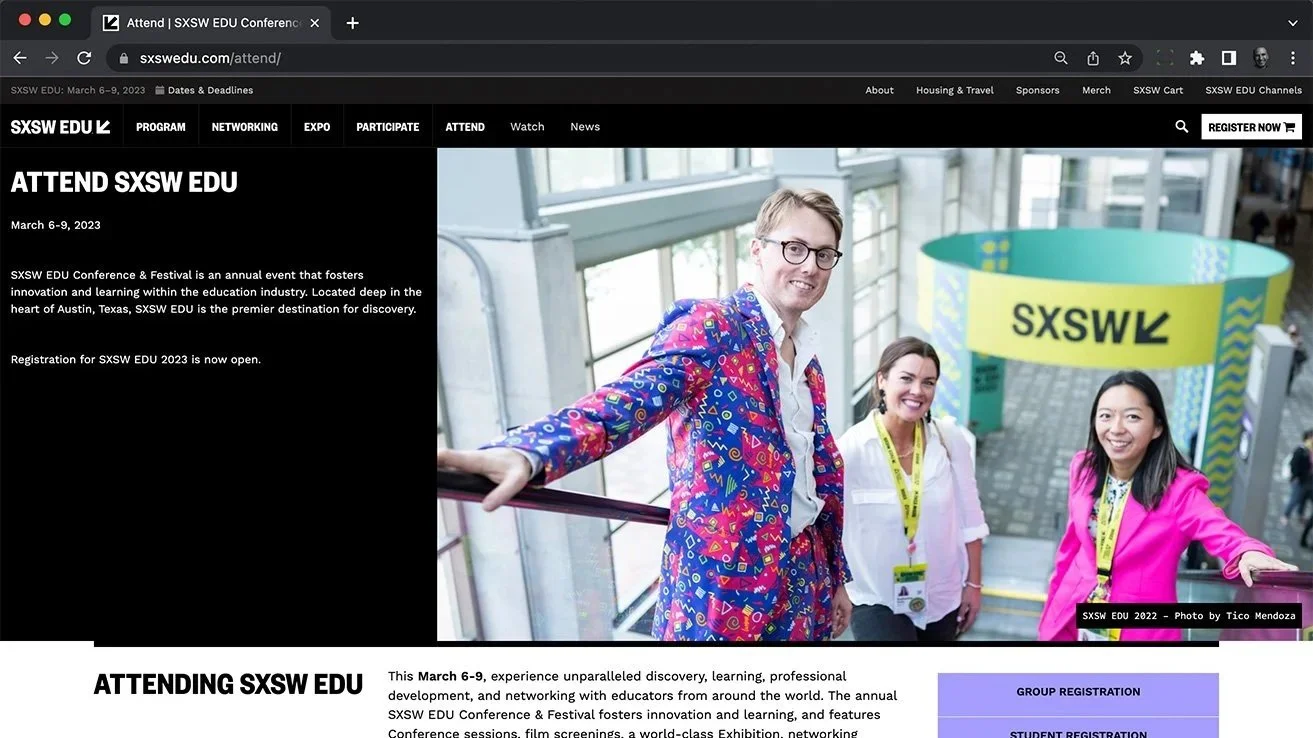Click the macOS green fullscreen window button

tap(65, 20)
